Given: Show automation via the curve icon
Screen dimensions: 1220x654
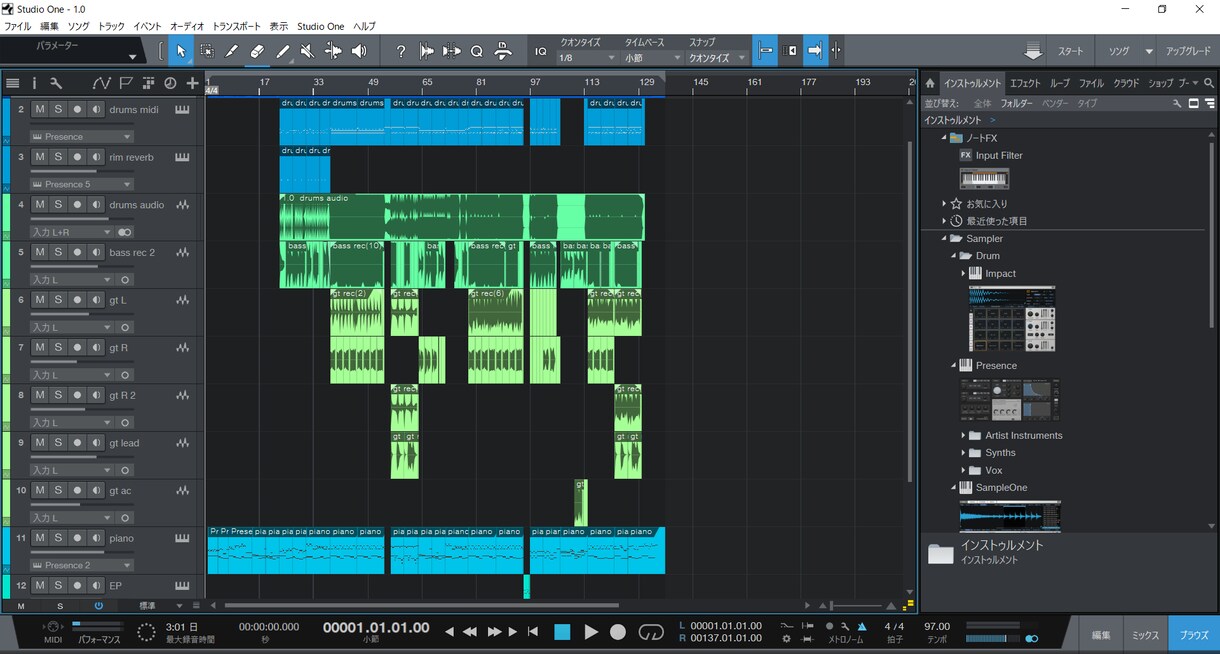Looking at the screenshot, I should point(101,83).
